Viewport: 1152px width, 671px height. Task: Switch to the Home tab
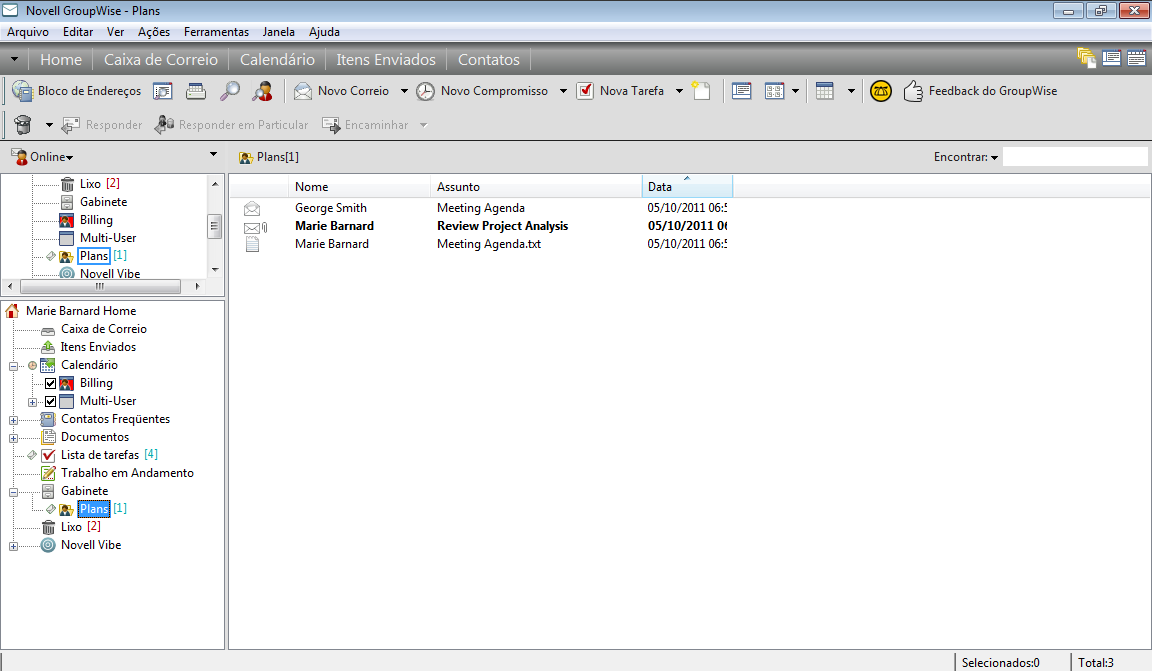61,60
